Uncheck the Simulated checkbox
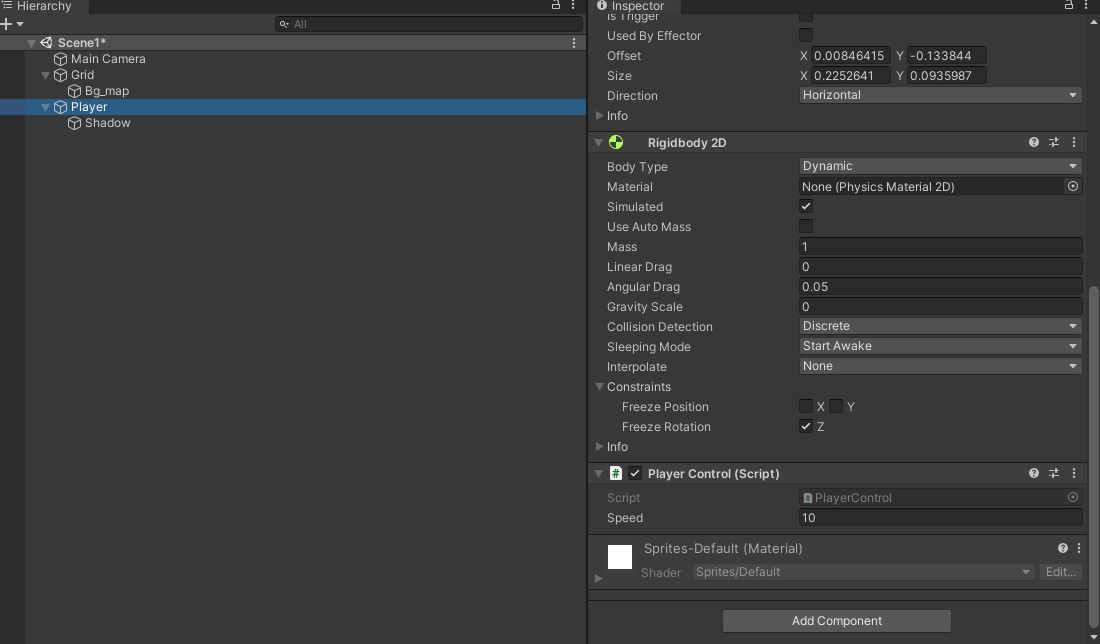This screenshot has height=644, width=1100. pos(805,206)
